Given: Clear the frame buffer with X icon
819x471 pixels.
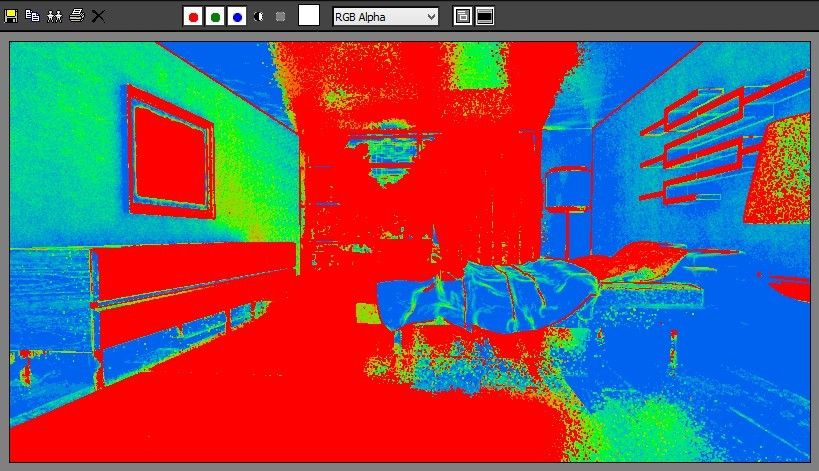Looking at the screenshot, I should tap(98, 16).
